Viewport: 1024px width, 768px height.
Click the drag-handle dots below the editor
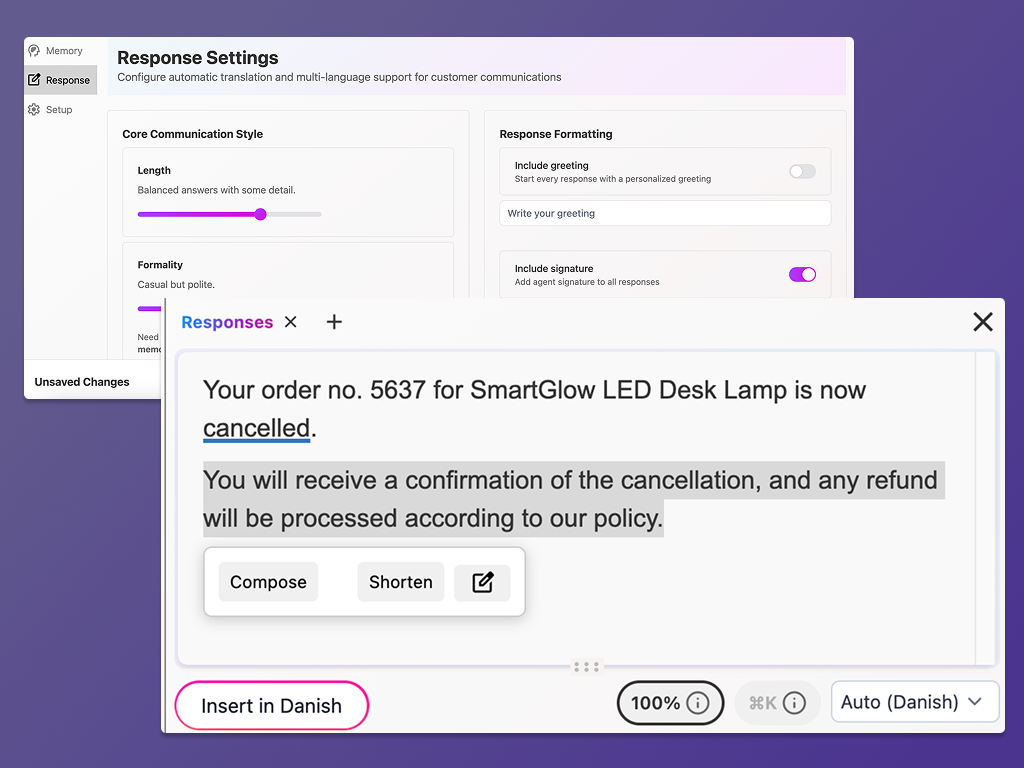point(586,666)
